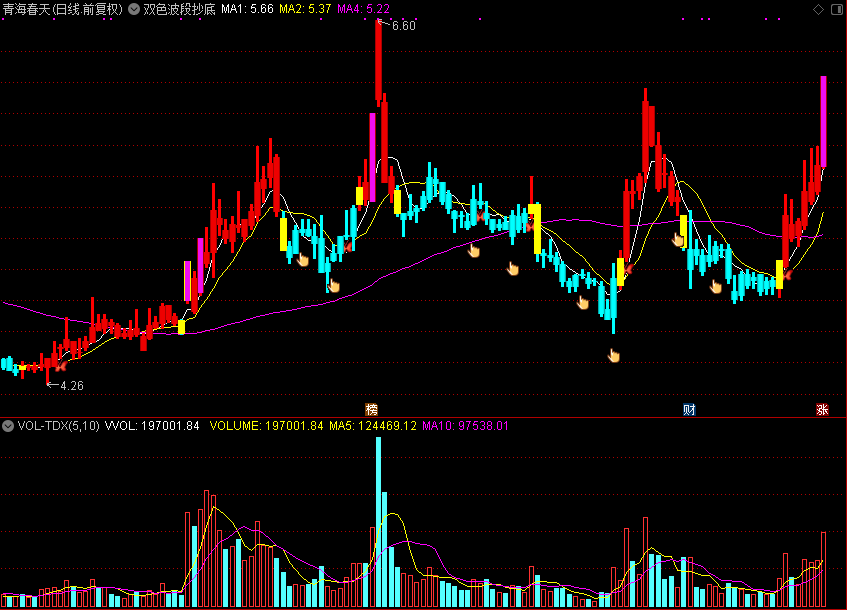847x610 pixels.
Task: Click the 4.26 low price label
Action: click(72, 385)
